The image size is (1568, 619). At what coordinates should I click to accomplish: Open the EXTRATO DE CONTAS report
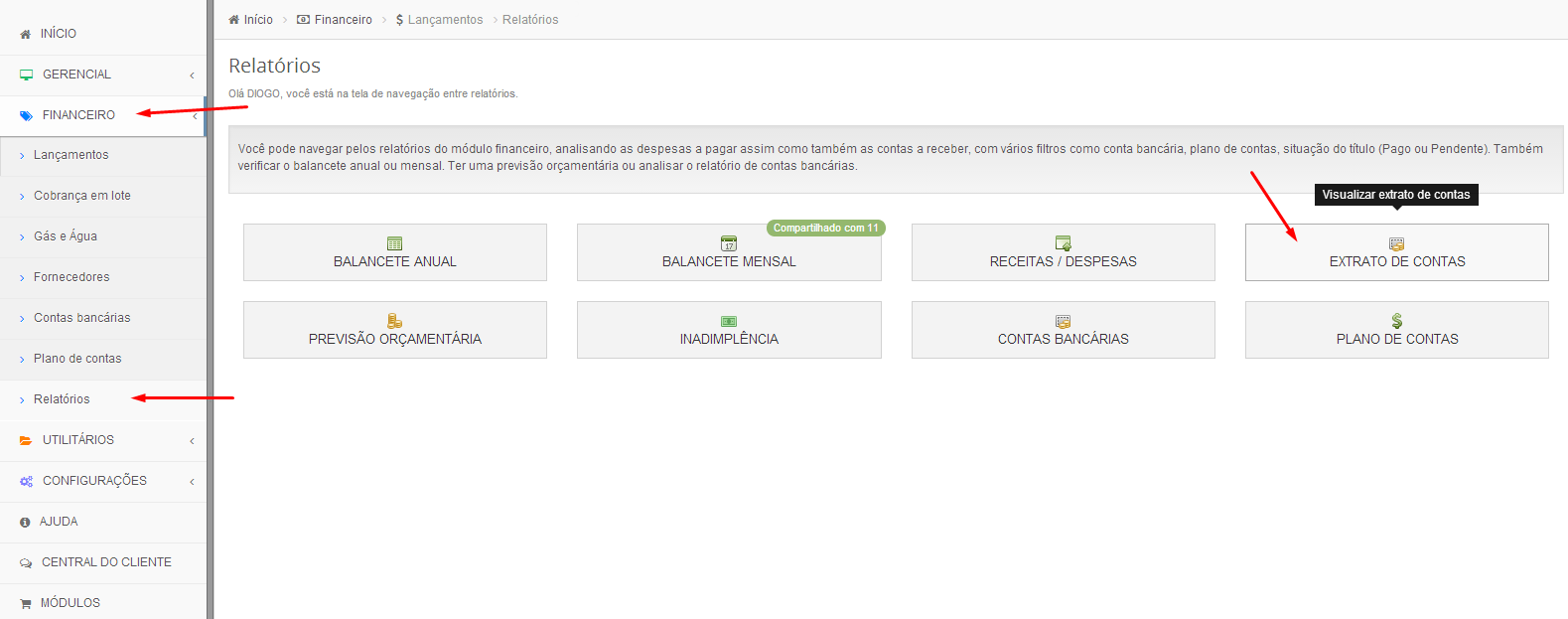click(x=1397, y=252)
